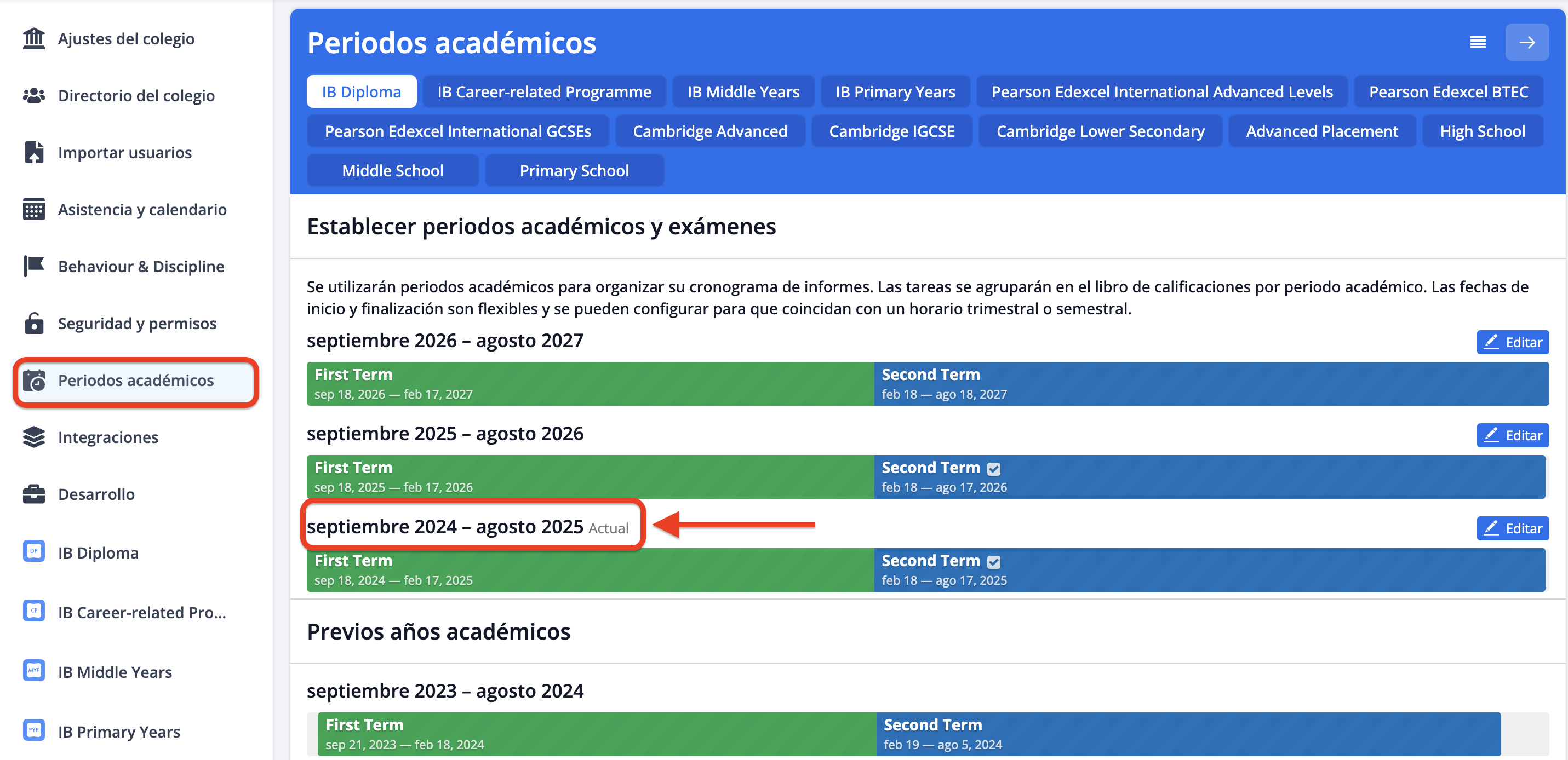
Task: Click the Seguridad y permisos lock icon
Action: click(x=34, y=323)
